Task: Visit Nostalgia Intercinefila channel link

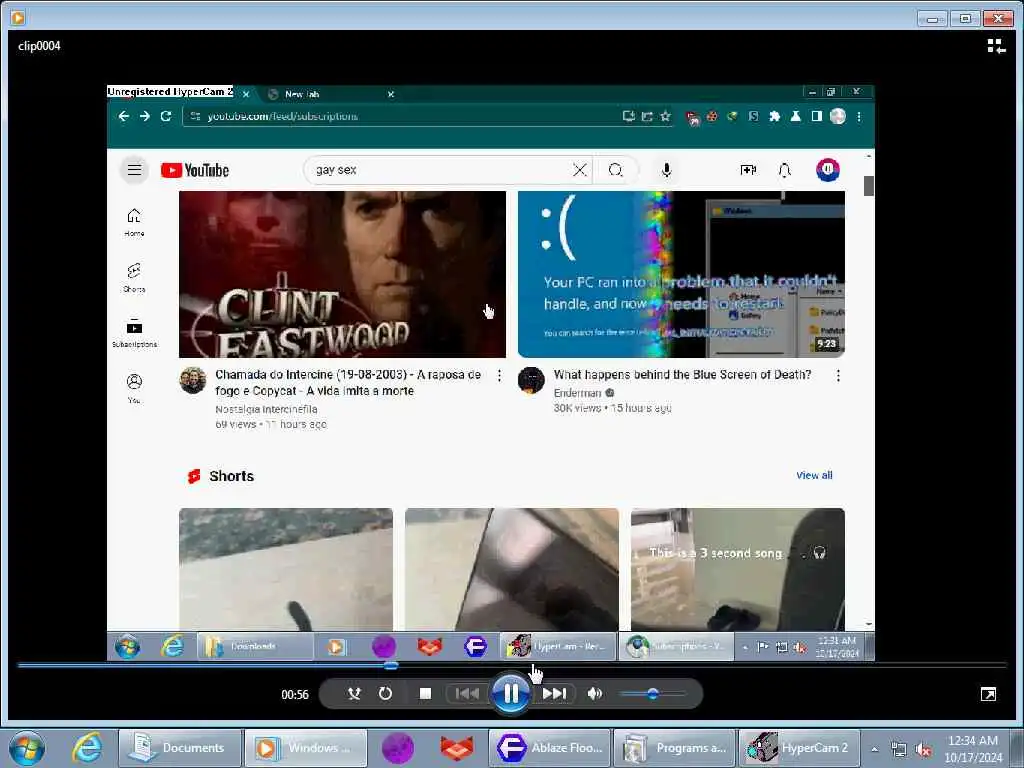Action: click(x=266, y=409)
